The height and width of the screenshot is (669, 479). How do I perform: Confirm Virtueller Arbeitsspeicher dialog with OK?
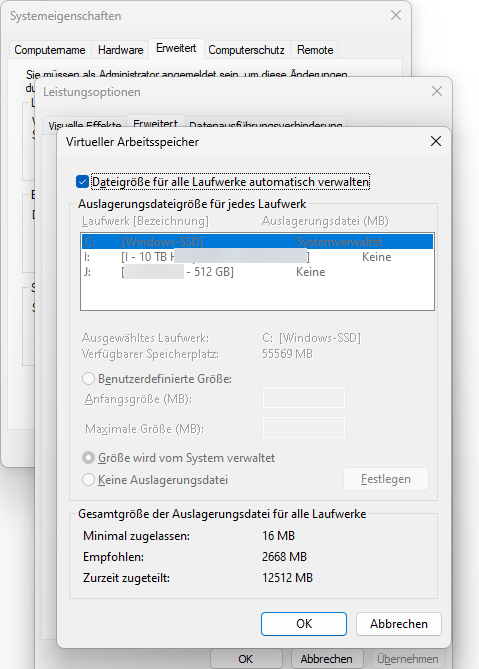[304, 624]
